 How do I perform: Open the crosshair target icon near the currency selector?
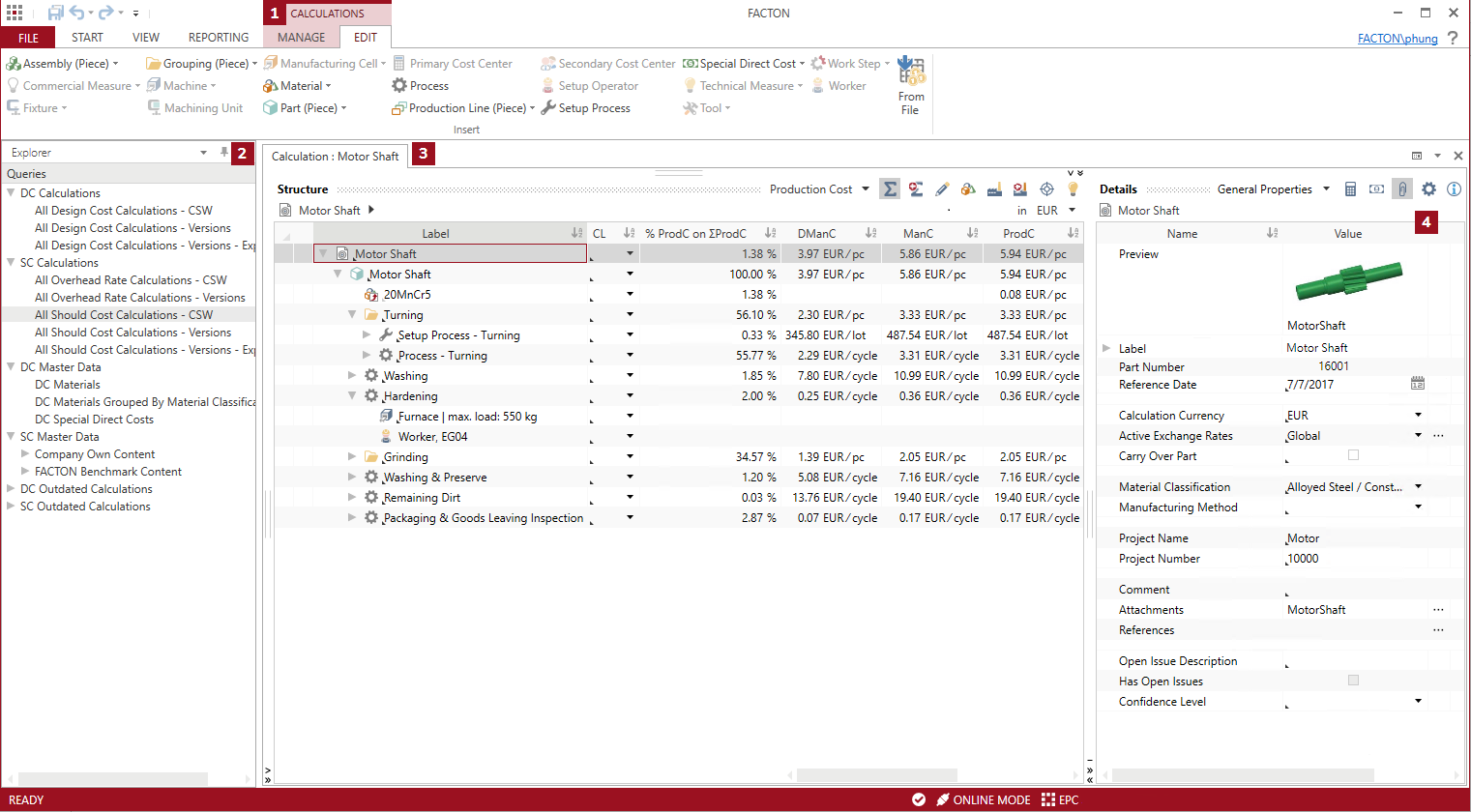pos(1045,188)
